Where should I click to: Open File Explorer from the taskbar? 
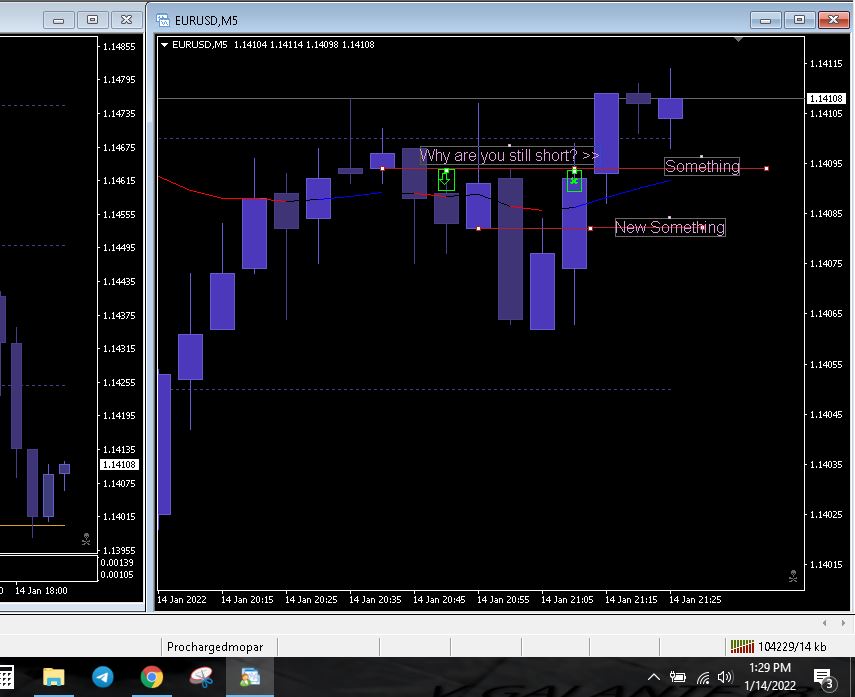tap(53, 677)
